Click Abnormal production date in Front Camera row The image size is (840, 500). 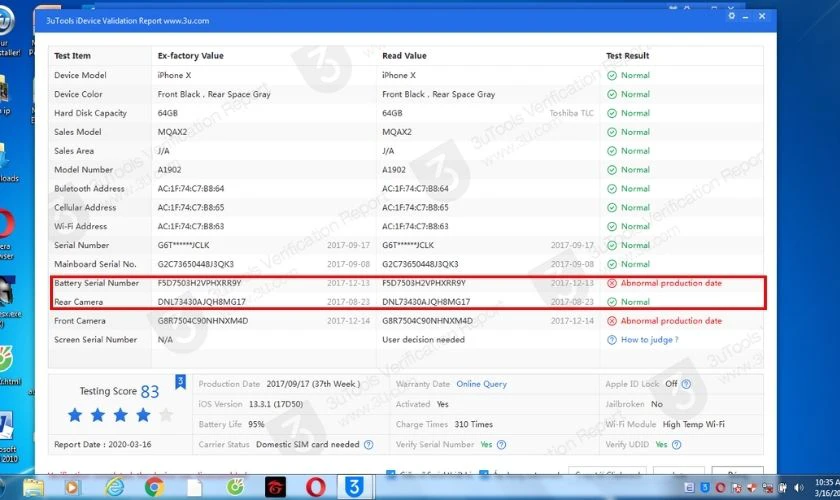click(671, 321)
